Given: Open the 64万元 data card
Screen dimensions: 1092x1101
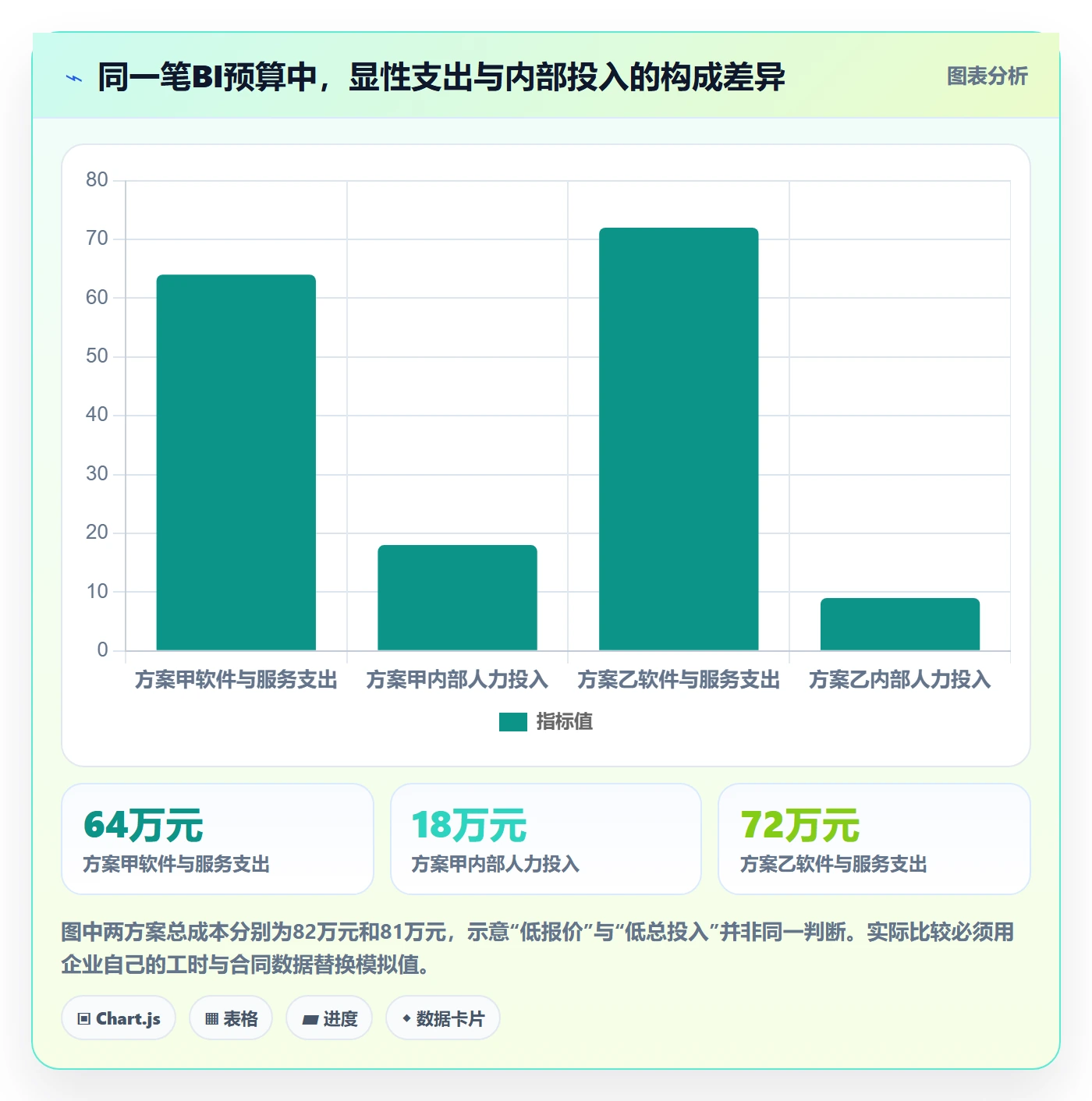Looking at the screenshot, I should pyautogui.click(x=218, y=839).
